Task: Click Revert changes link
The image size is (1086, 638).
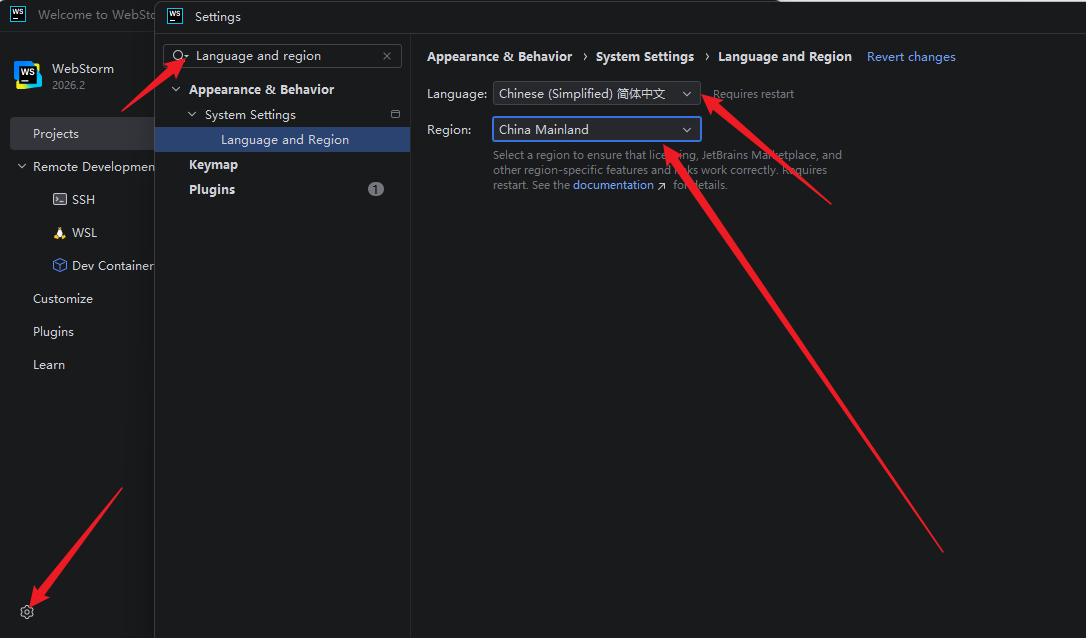Action: click(911, 57)
